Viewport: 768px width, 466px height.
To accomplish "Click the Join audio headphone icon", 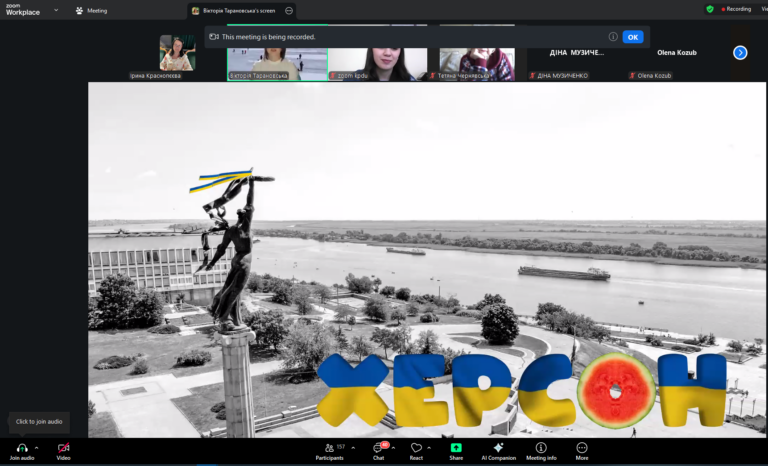I will coord(22,448).
